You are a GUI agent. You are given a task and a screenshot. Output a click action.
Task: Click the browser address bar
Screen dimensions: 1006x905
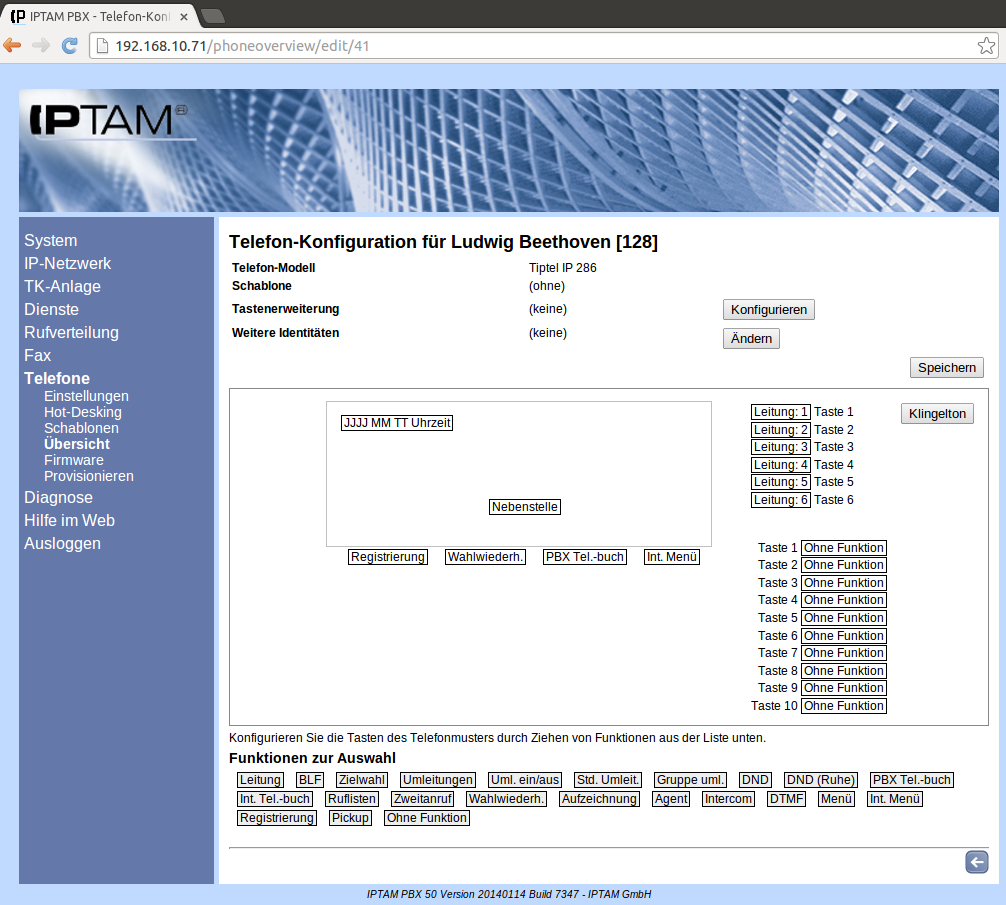(540, 46)
